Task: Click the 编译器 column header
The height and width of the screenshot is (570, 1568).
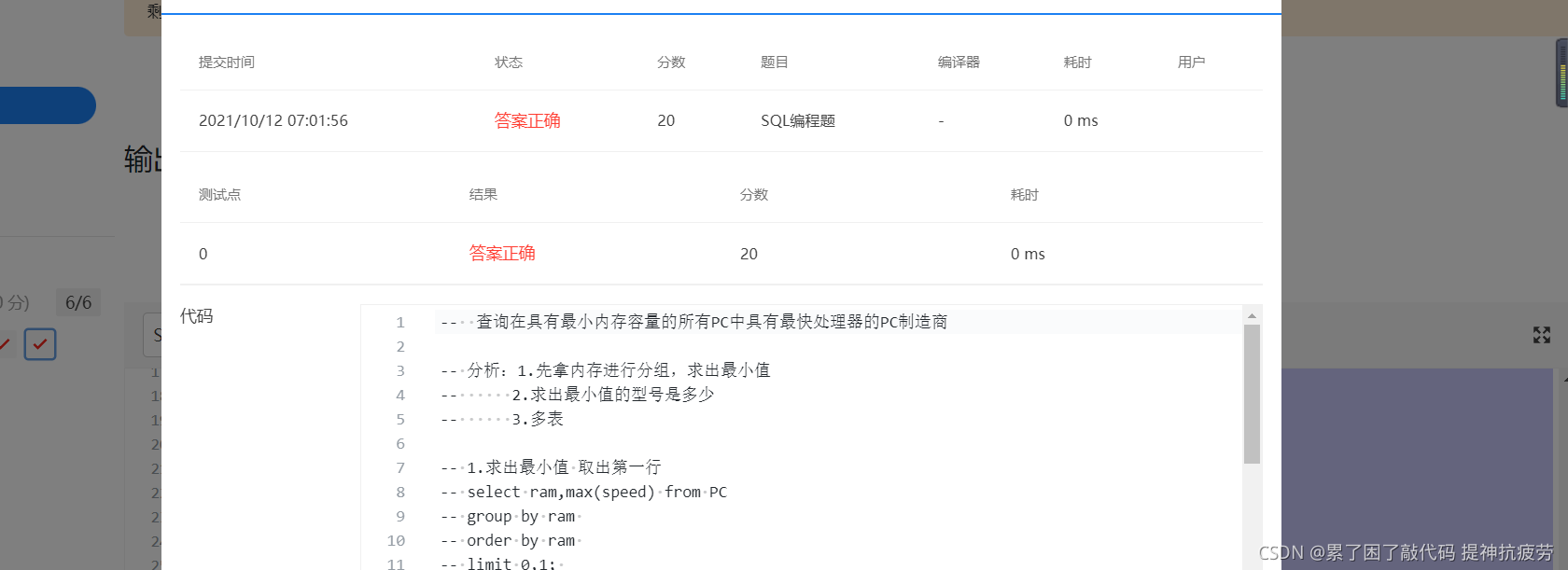Action: point(959,63)
